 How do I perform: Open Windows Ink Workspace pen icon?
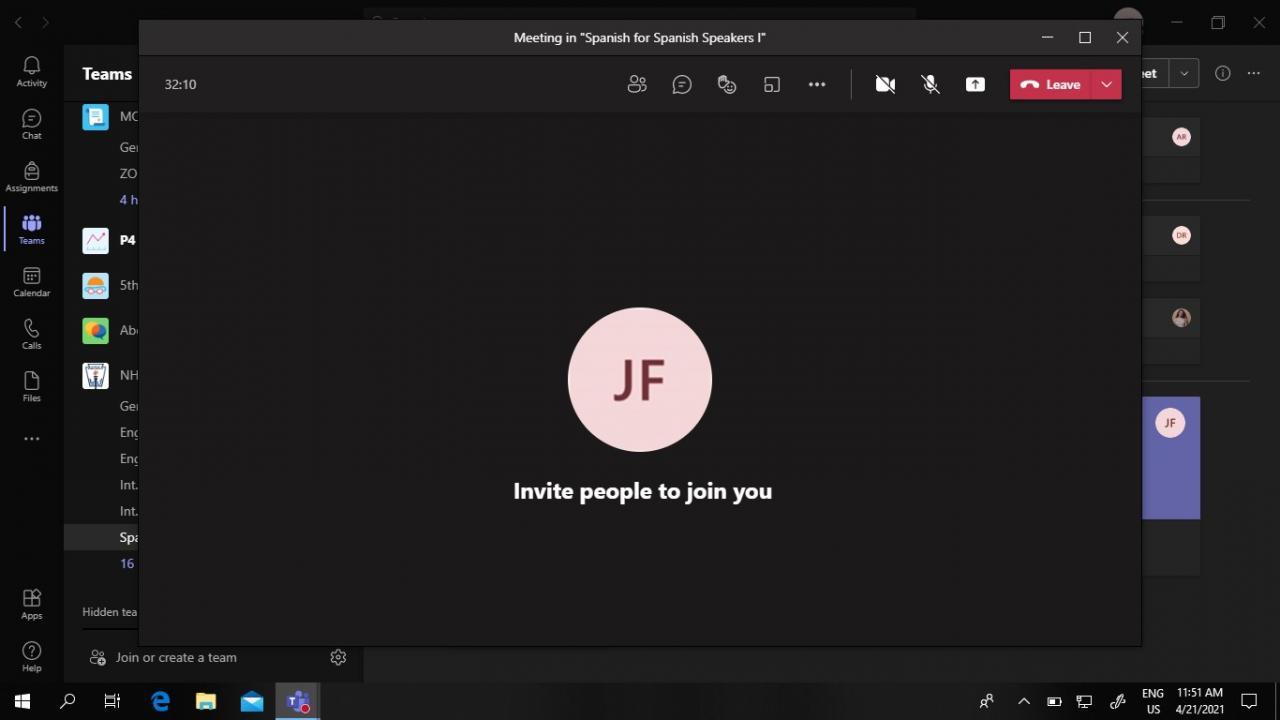tap(1118, 701)
